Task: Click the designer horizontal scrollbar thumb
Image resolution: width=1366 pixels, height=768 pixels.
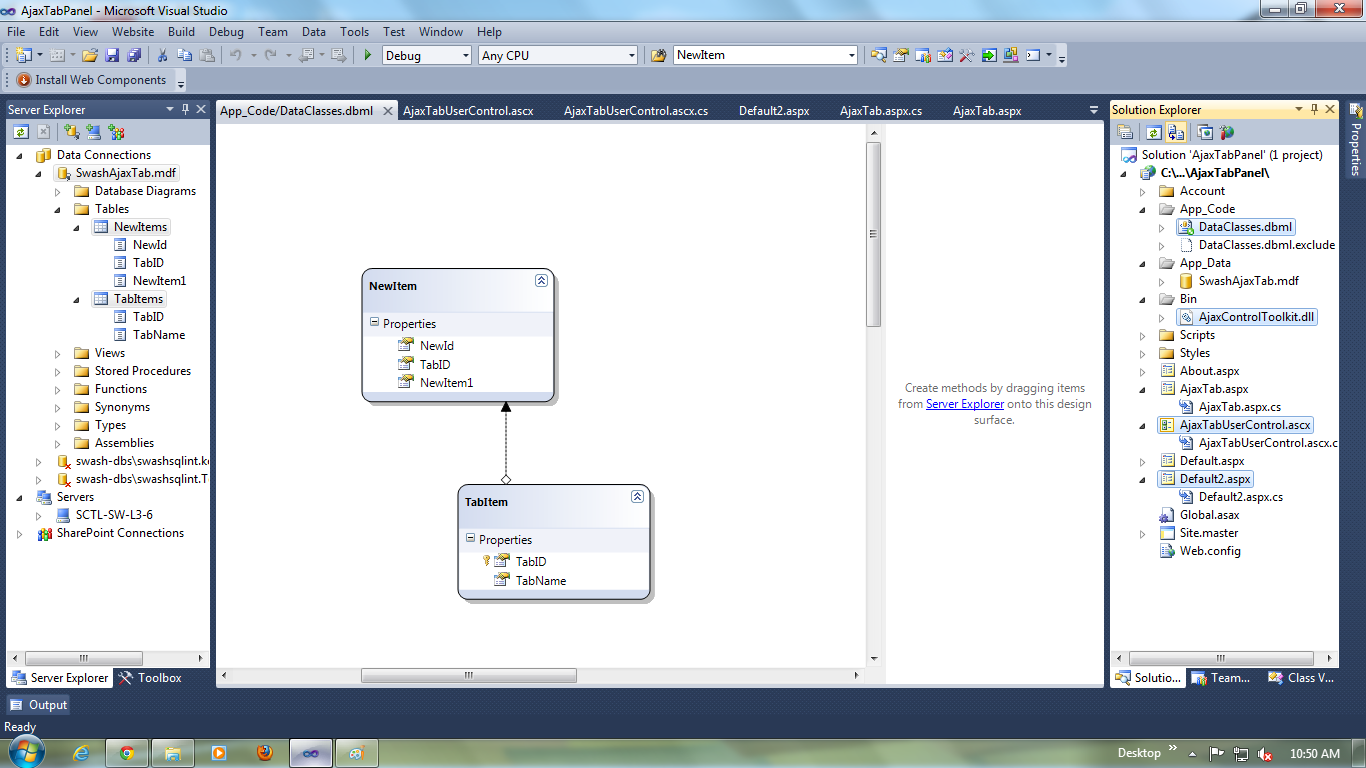Action: (468, 675)
